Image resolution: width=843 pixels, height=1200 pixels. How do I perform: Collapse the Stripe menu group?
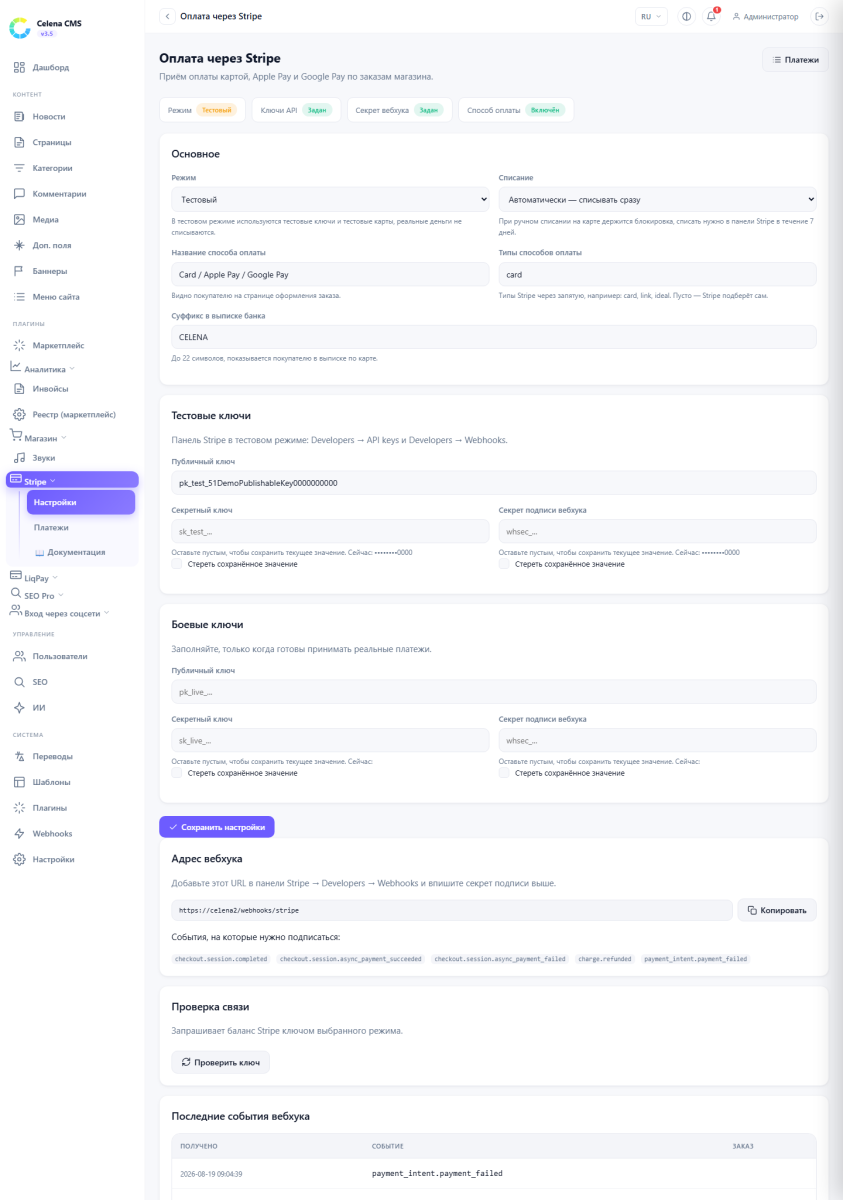(x=72, y=480)
